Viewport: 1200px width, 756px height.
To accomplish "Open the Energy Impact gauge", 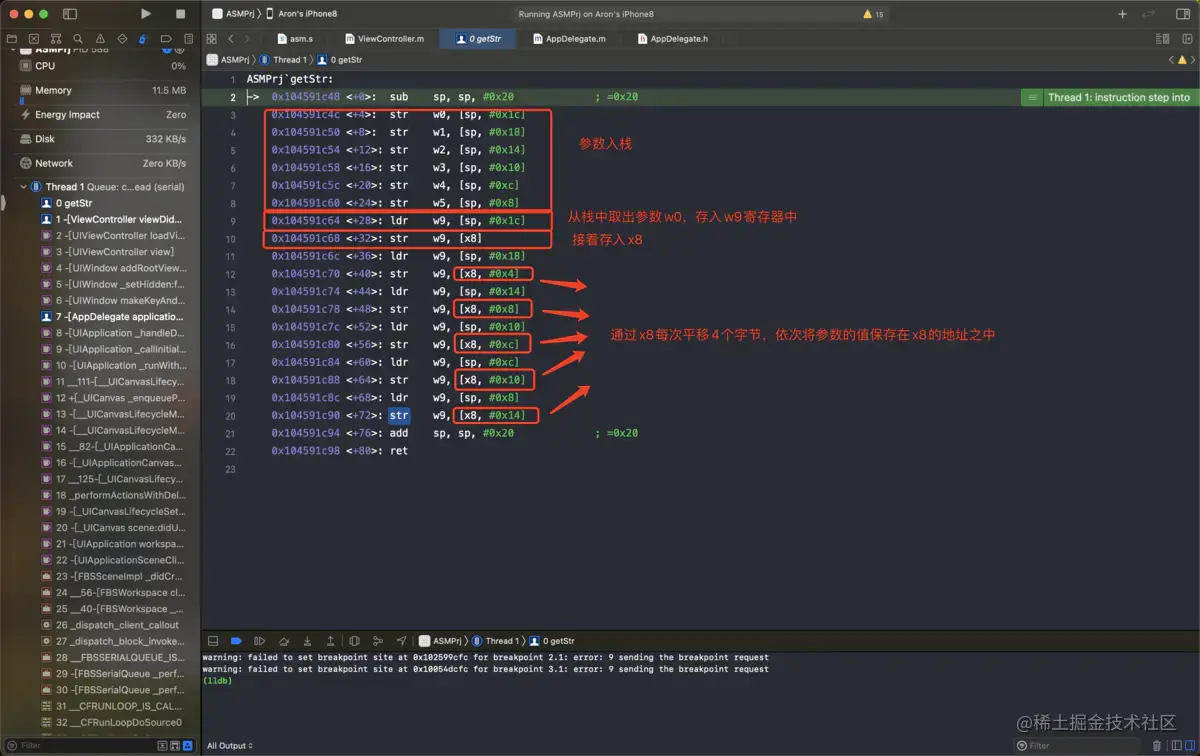I will [x=103, y=114].
